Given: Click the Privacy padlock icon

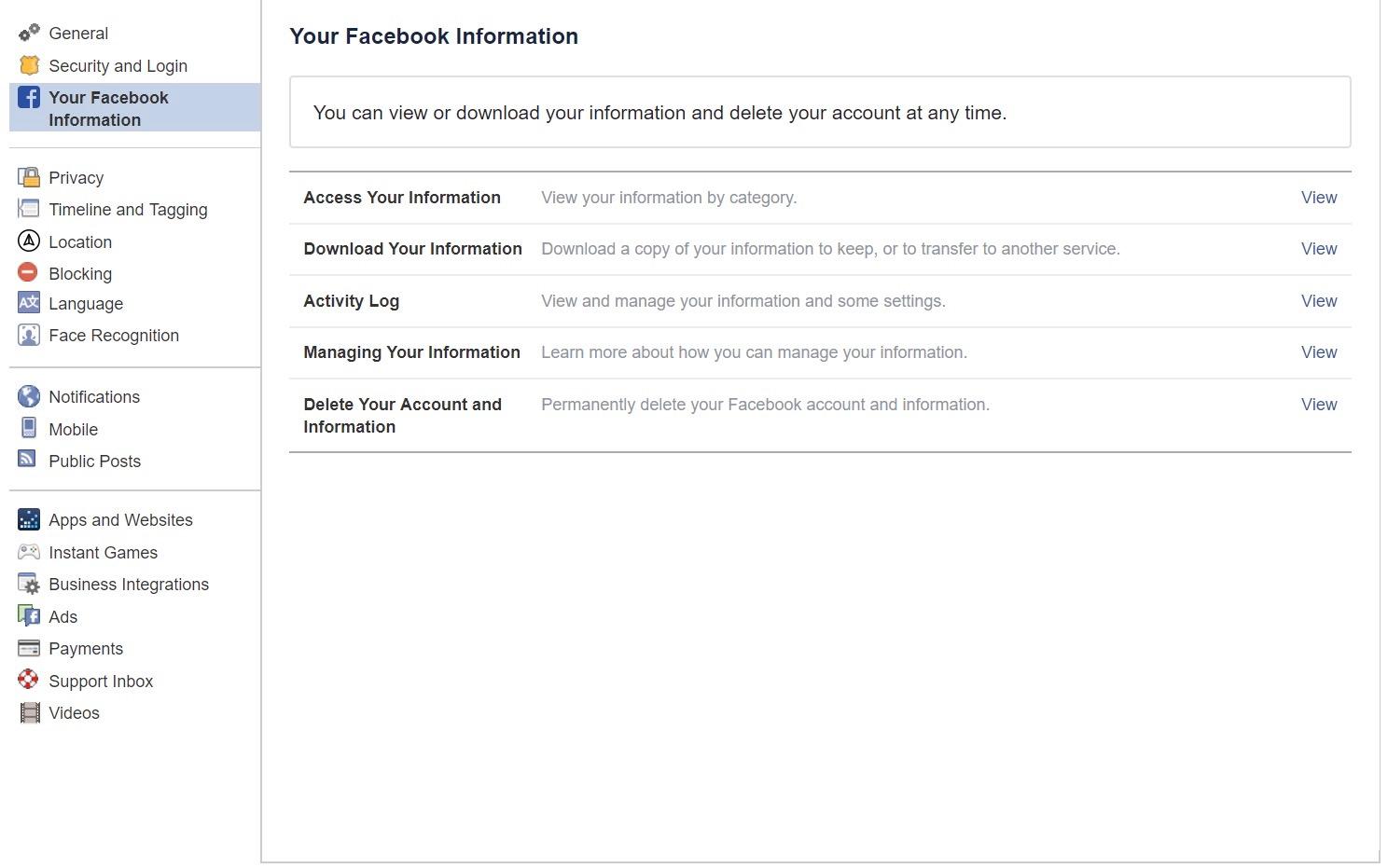Looking at the screenshot, I should (29, 177).
